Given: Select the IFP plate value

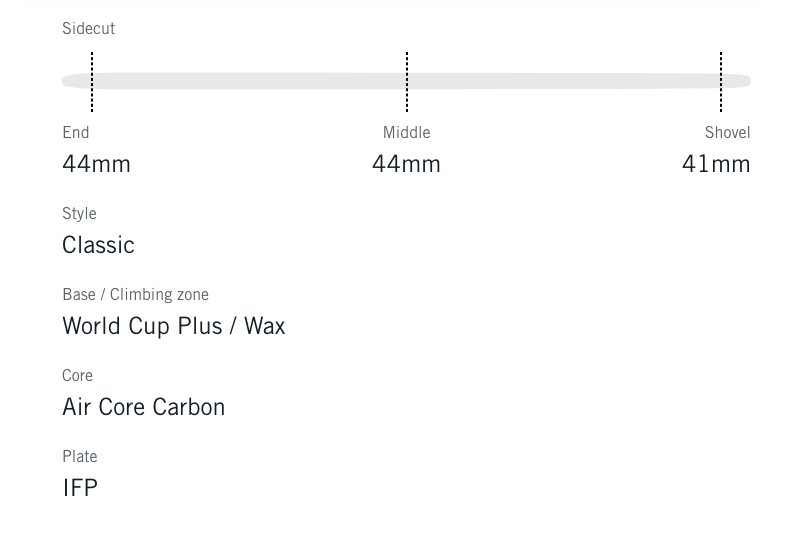Looking at the screenshot, I should [80, 488].
